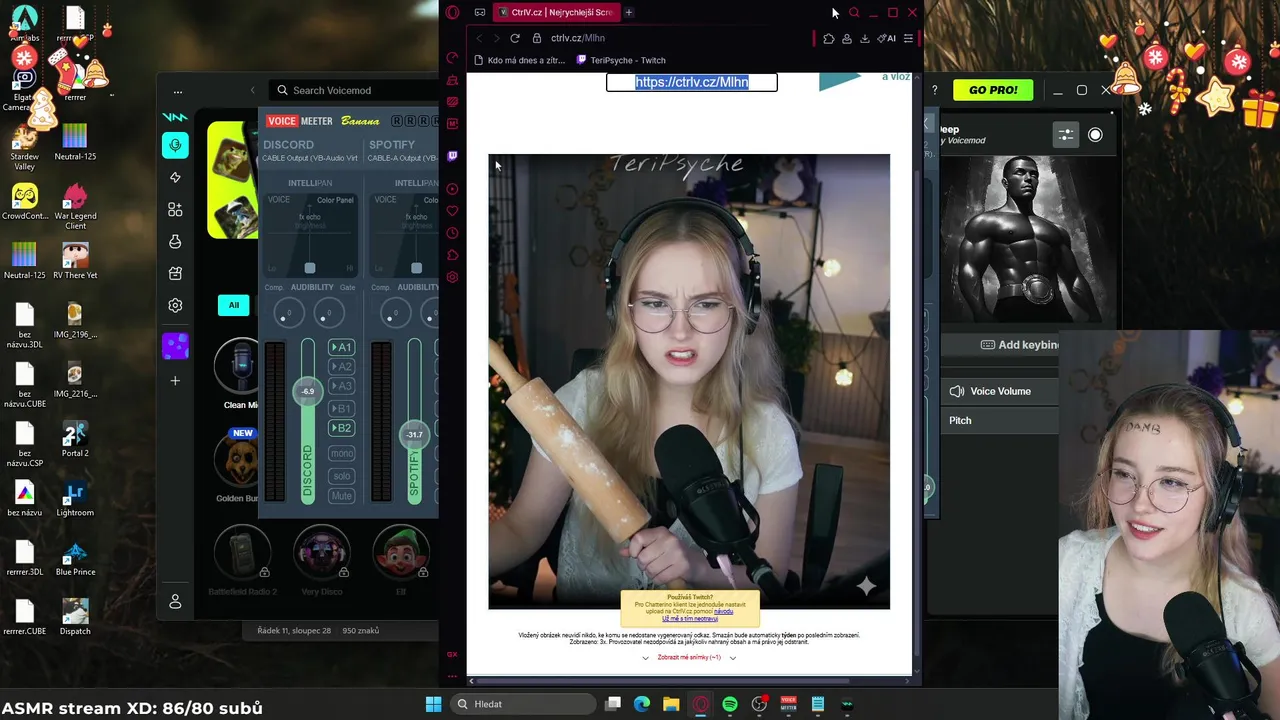Viewport: 1280px width, 720px height.
Task: Switch to the CtrlV.cz browser tab
Action: pyautogui.click(x=555, y=12)
